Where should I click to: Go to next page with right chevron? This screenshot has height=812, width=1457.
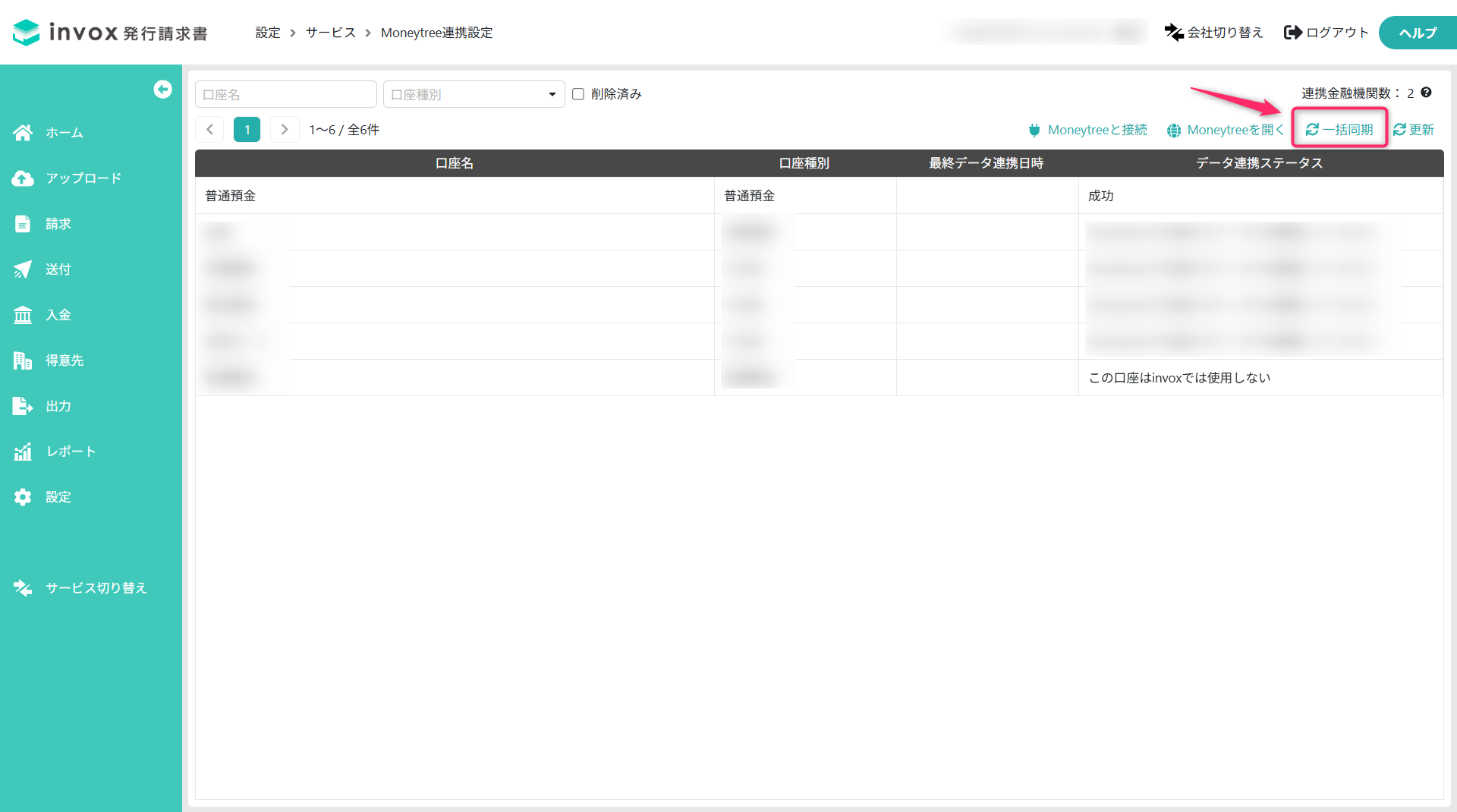tap(285, 130)
